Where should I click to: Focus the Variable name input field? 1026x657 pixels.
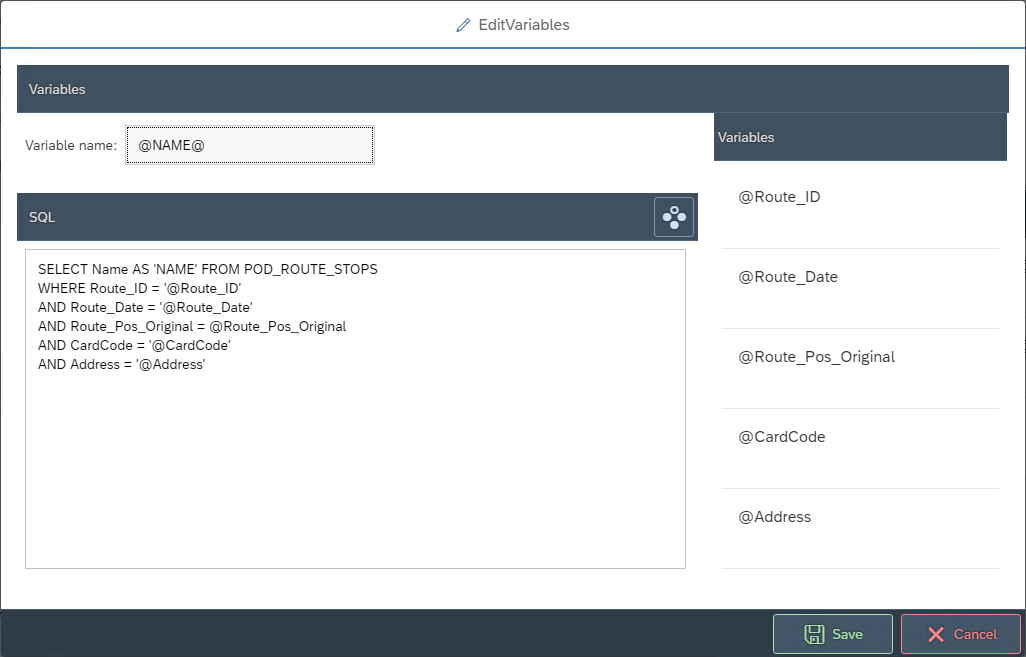click(x=250, y=145)
